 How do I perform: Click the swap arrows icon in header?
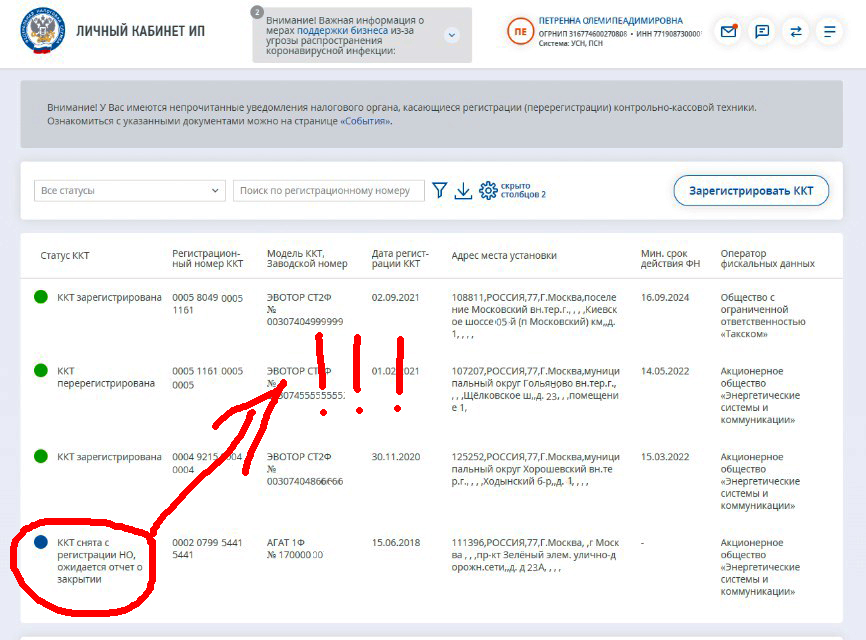[x=796, y=32]
